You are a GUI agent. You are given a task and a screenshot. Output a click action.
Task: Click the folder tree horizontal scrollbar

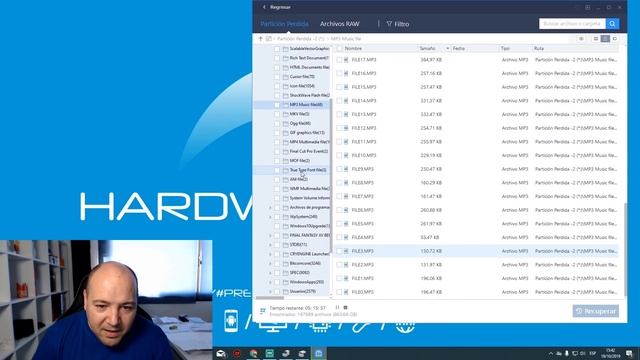[269, 298]
